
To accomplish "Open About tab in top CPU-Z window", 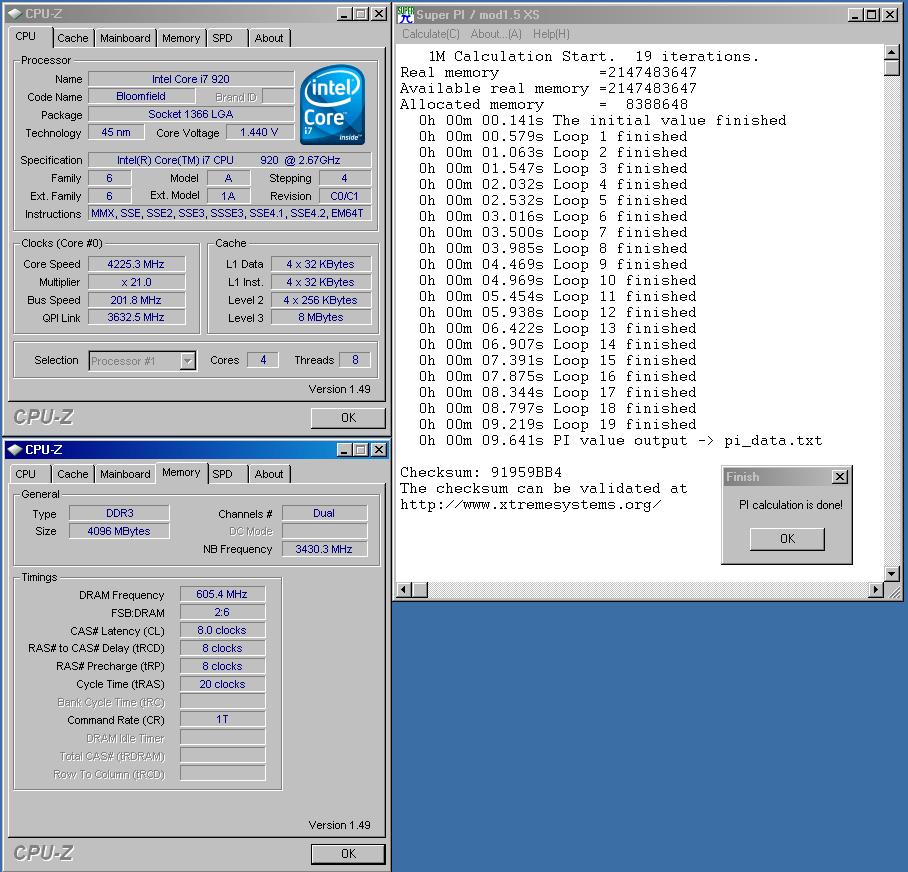I will [269, 38].
